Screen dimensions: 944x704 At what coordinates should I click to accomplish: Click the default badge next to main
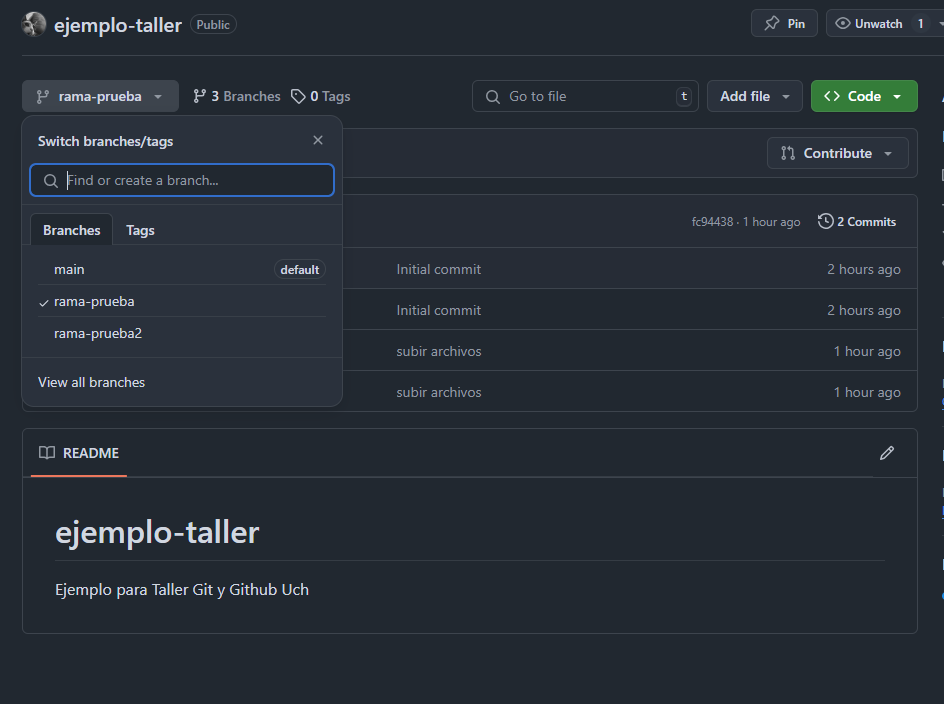point(299,269)
